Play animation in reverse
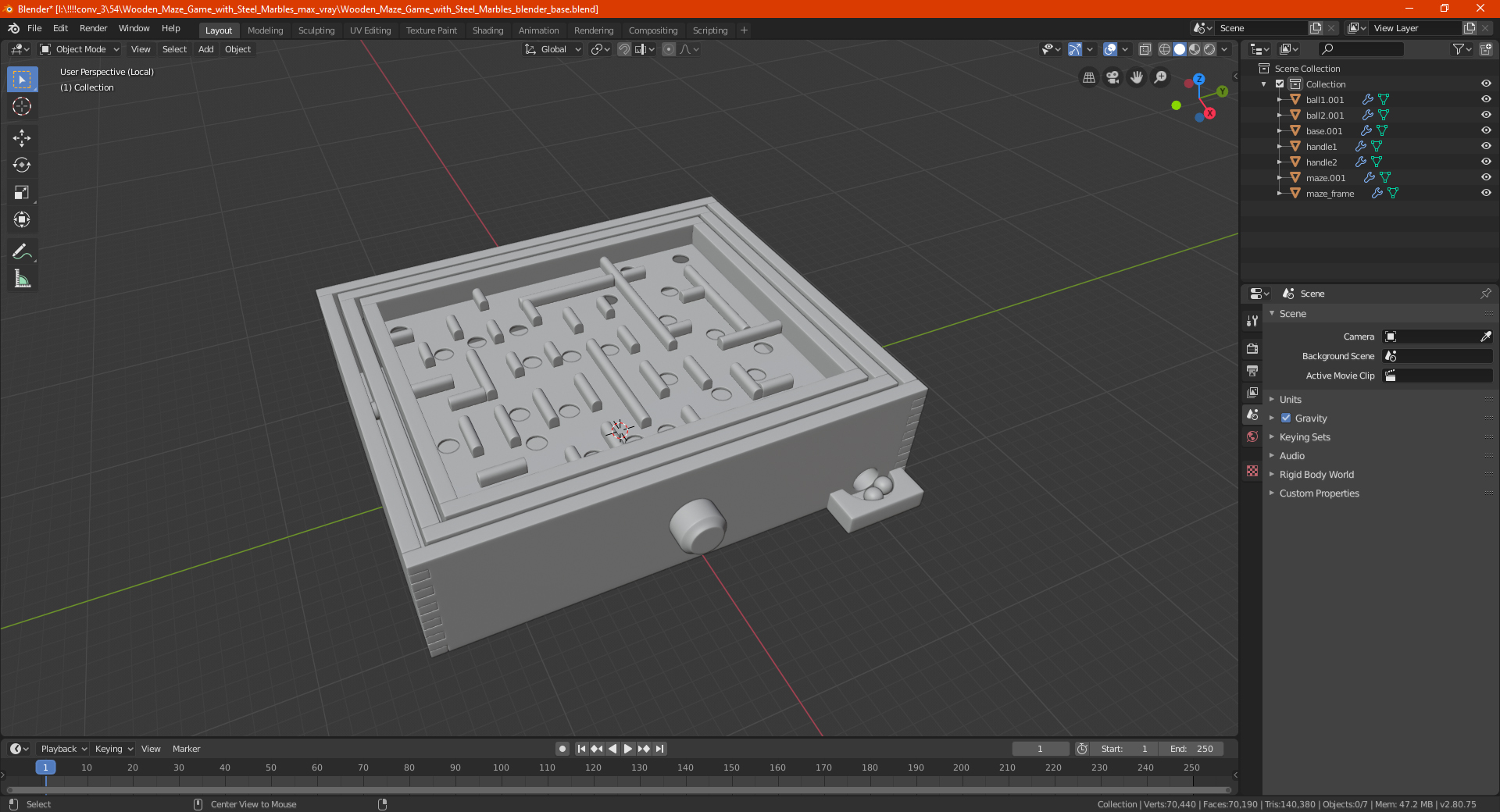1500x812 pixels. (612, 749)
